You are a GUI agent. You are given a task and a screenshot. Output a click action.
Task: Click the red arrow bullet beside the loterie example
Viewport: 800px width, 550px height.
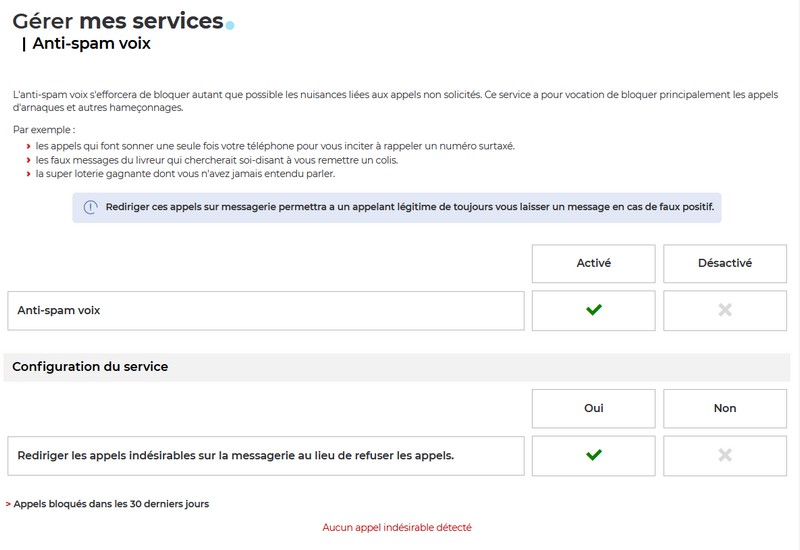29,174
